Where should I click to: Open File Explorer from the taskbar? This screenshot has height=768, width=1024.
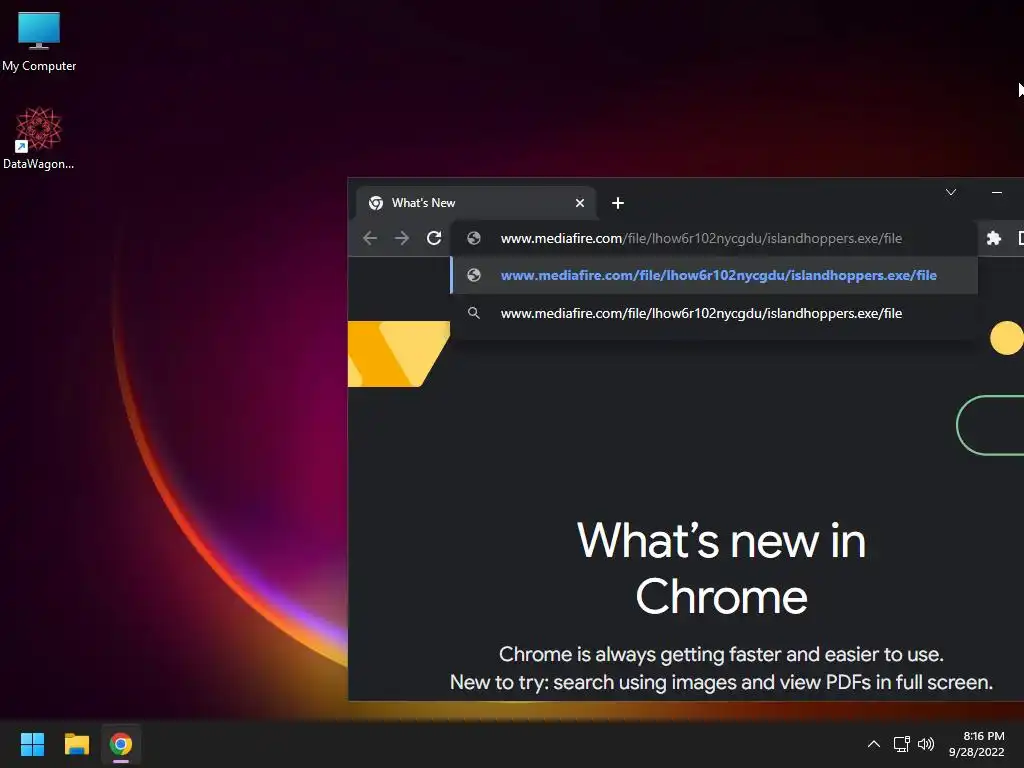(x=76, y=744)
